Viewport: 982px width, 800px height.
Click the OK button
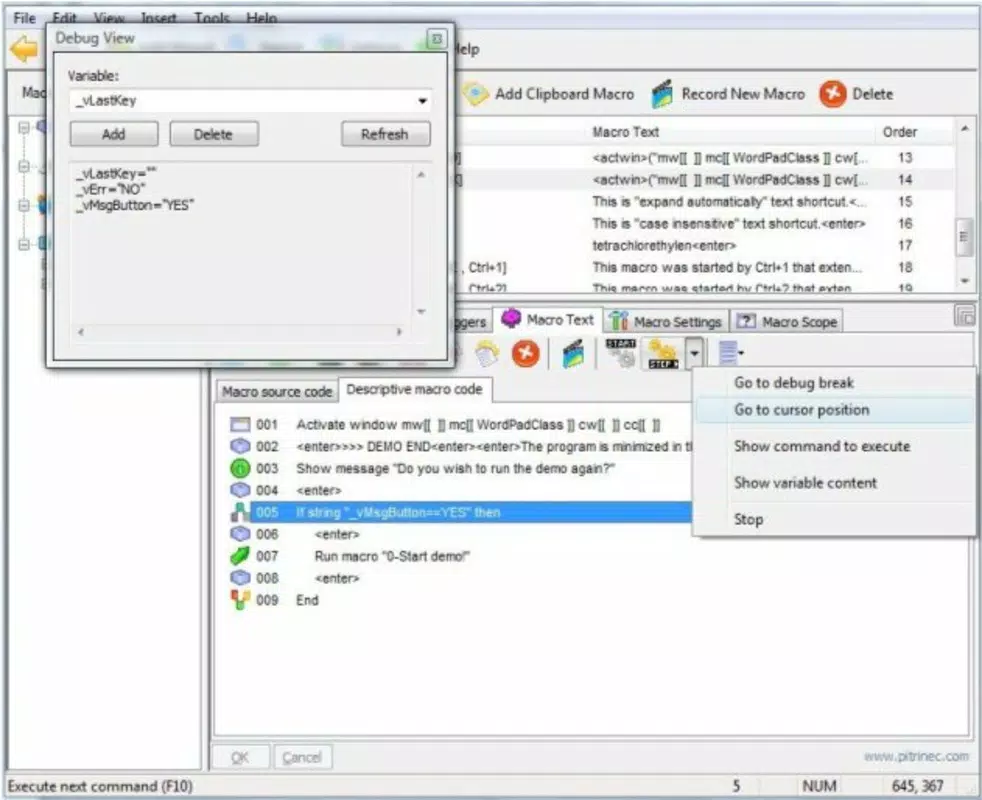[x=240, y=757]
